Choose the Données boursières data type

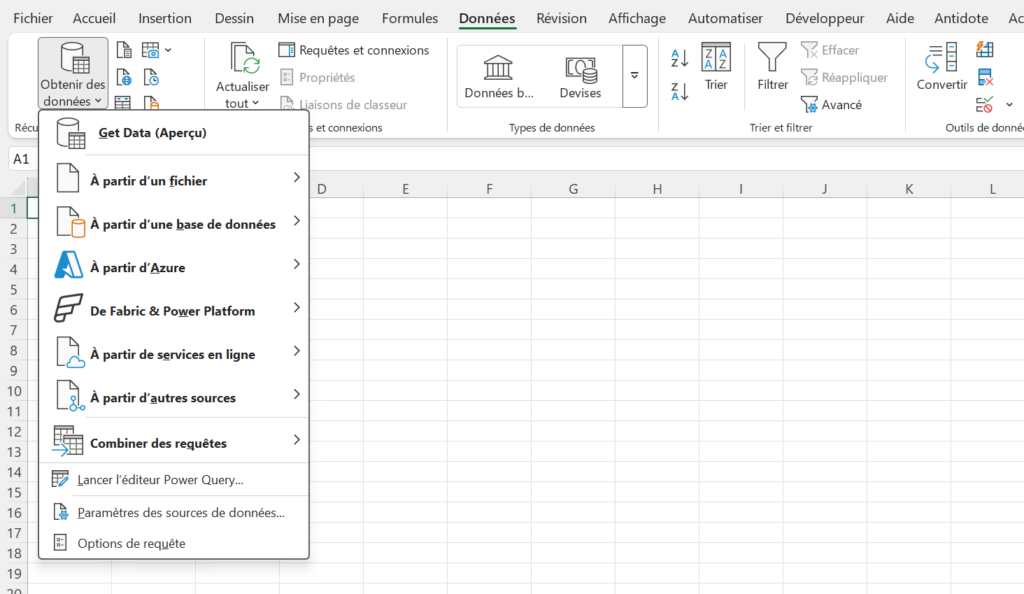498,76
